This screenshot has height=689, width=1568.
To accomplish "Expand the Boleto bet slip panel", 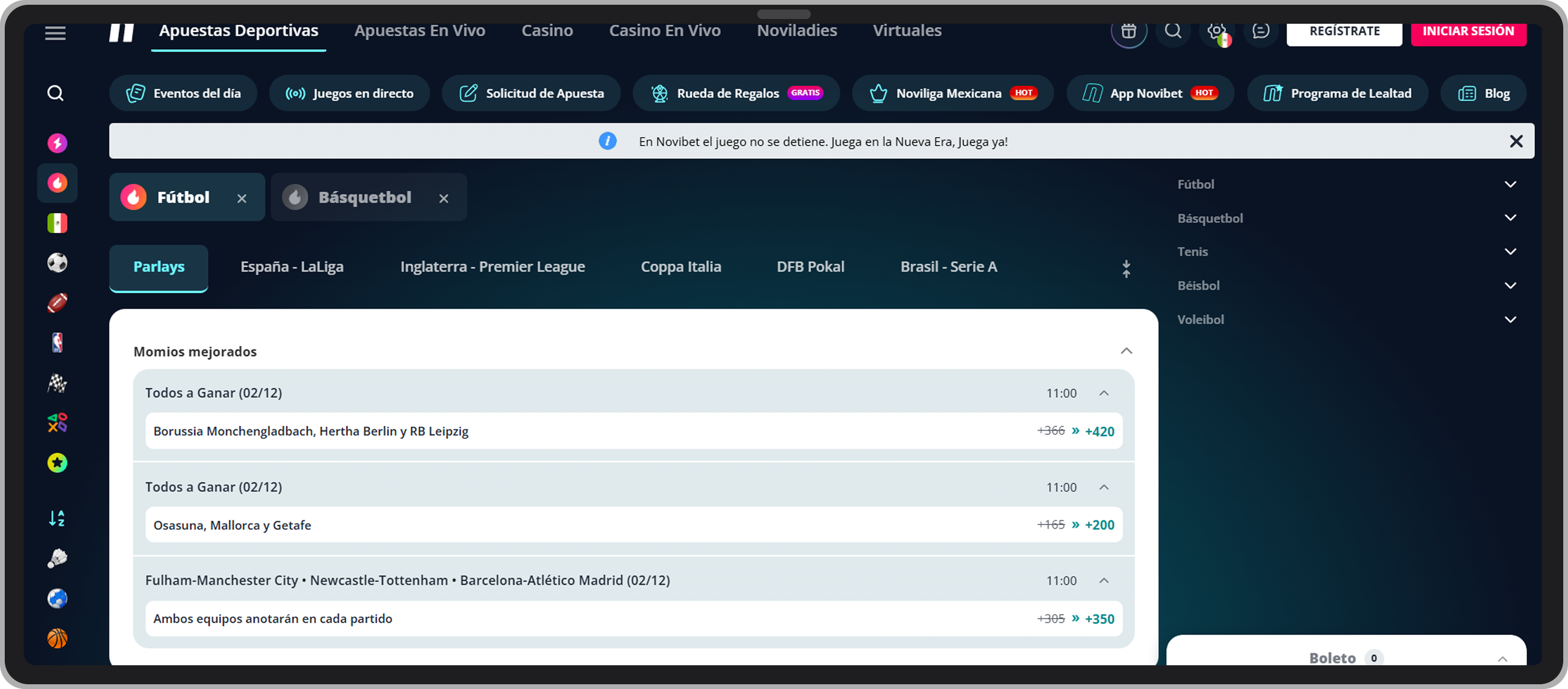I will click(1502, 659).
